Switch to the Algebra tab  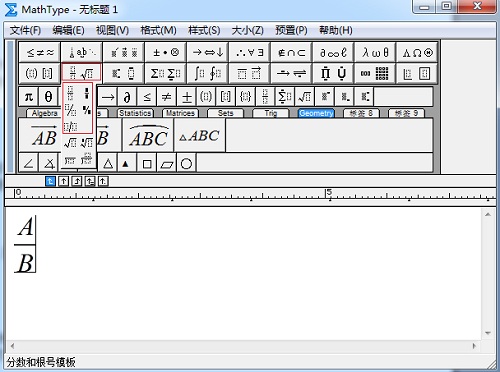click(x=44, y=113)
